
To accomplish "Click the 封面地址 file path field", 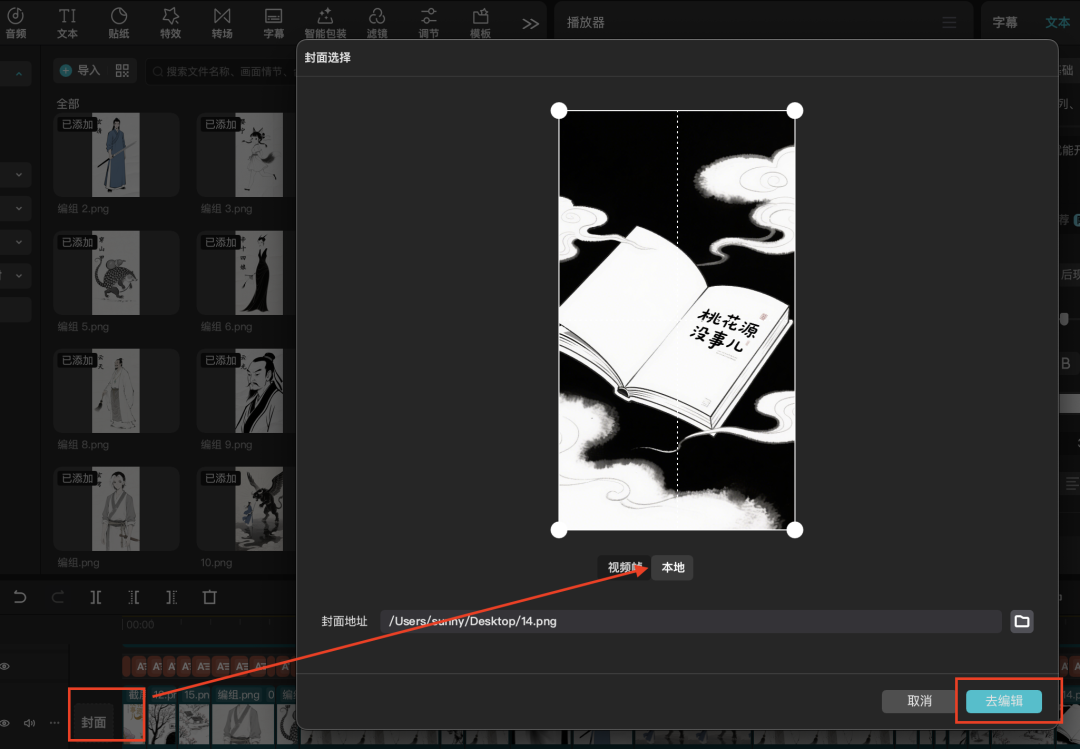I will pos(690,621).
